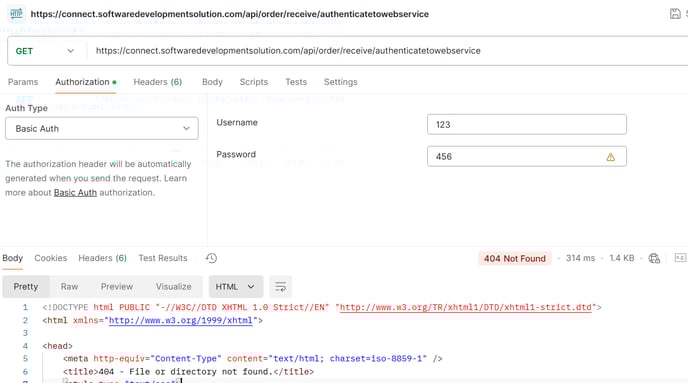The width and height of the screenshot is (688, 383).
Task: Click the HTTP request type icon
Action: coord(16,14)
